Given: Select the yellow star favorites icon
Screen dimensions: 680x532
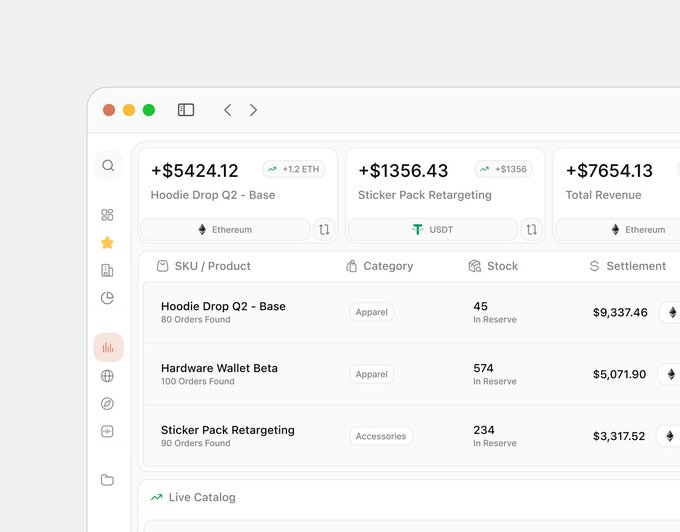Looking at the screenshot, I should tap(107, 243).
